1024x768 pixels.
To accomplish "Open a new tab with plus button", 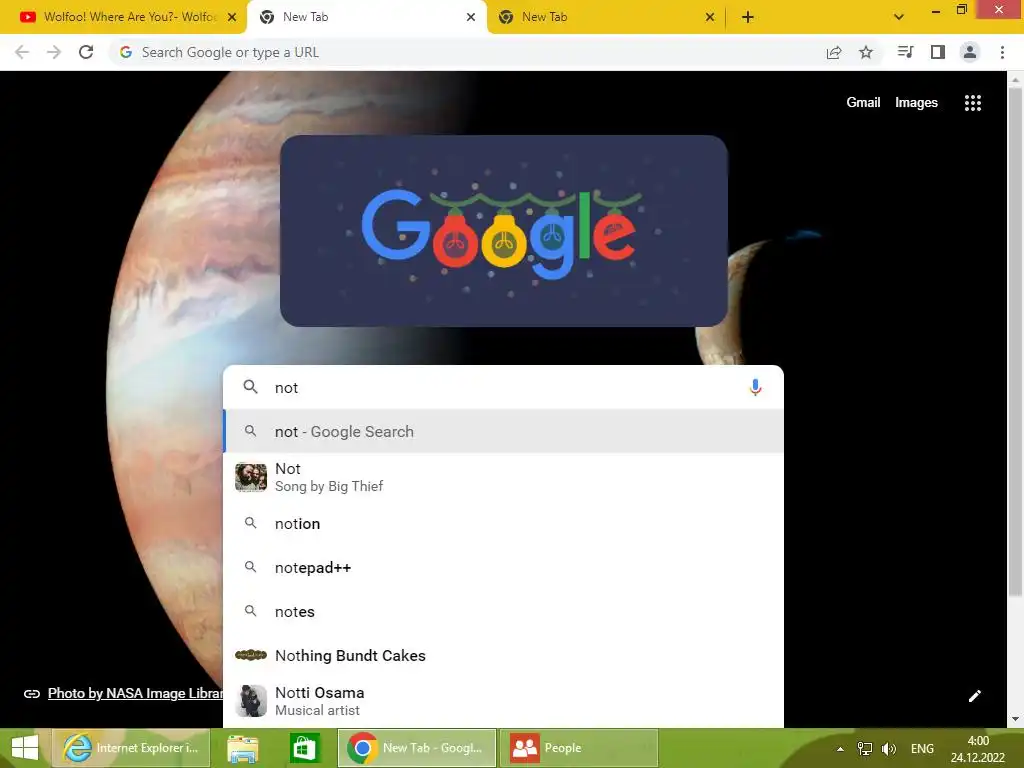I will point(748,17).
